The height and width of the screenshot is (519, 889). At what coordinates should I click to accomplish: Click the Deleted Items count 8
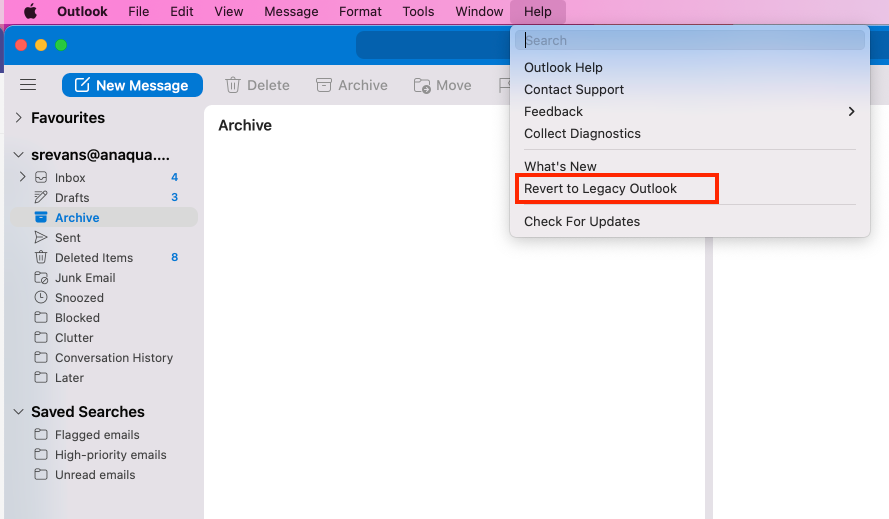pos(175,257)
